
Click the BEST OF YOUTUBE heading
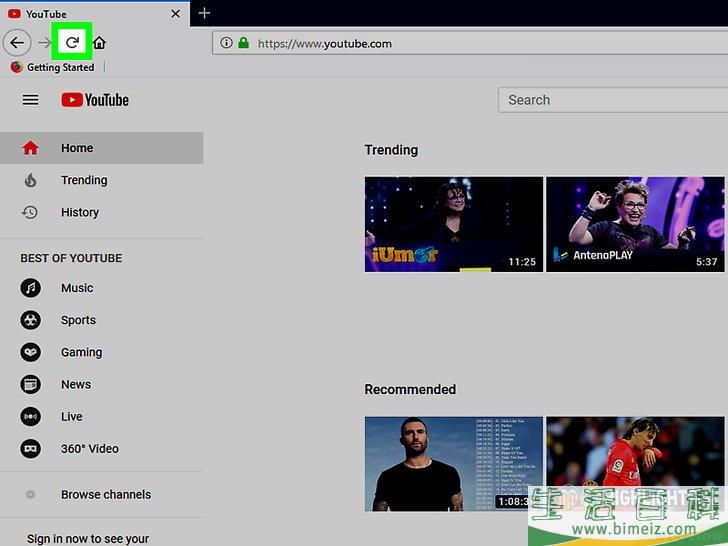point(71,258)
